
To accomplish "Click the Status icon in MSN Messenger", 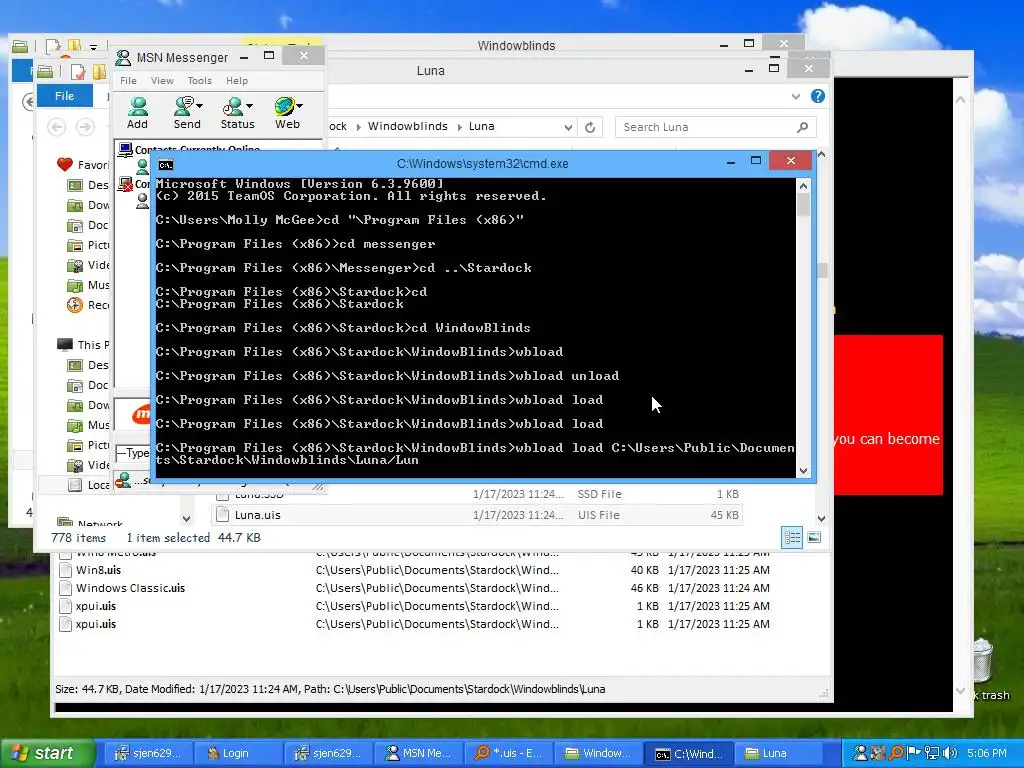I will 233,106.
